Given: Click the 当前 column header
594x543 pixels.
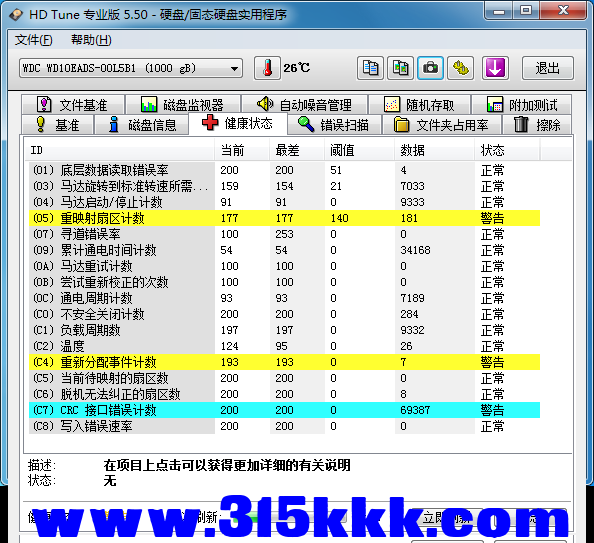Looking at the screenshot, I should pos(242,150).
